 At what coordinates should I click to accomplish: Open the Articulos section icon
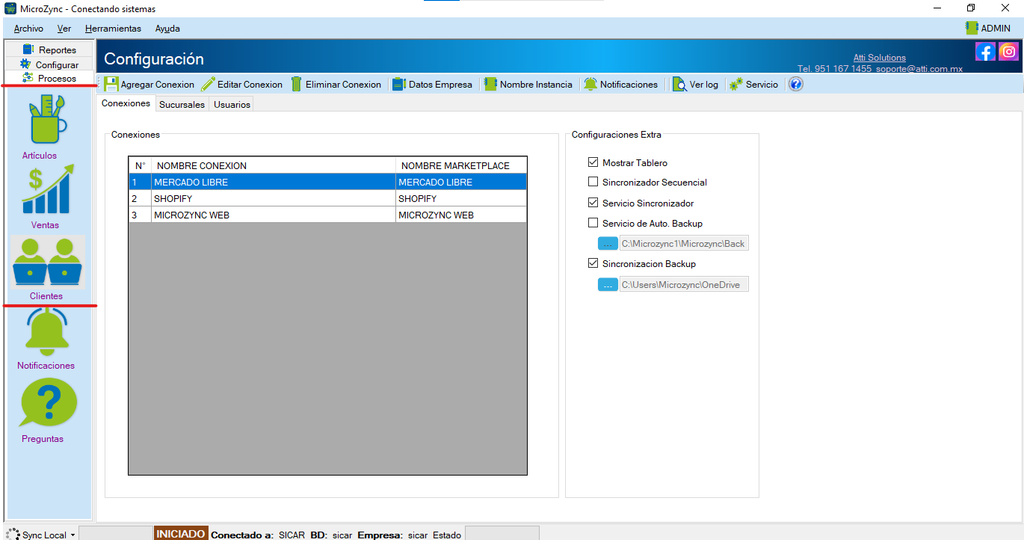[x=47, y=119]
